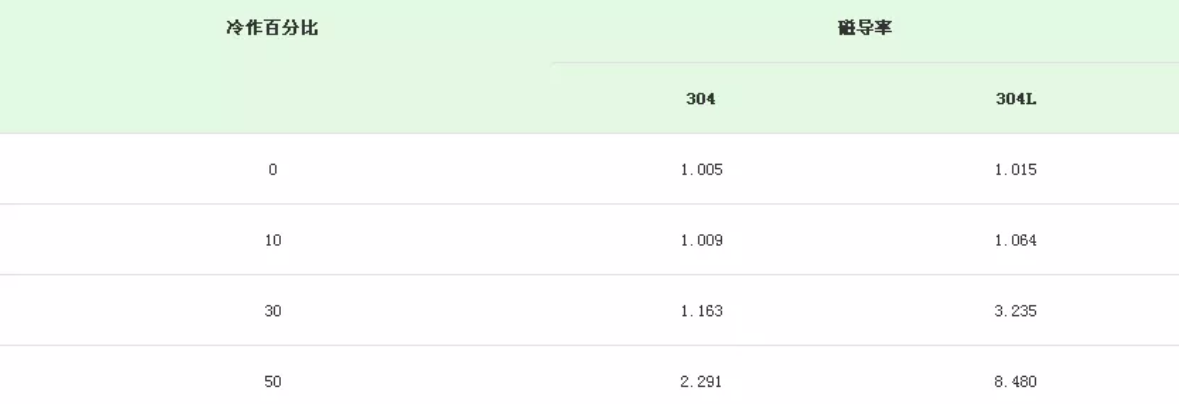
Task: Select the 1.005 permeability value
Action: coord(701,170)
